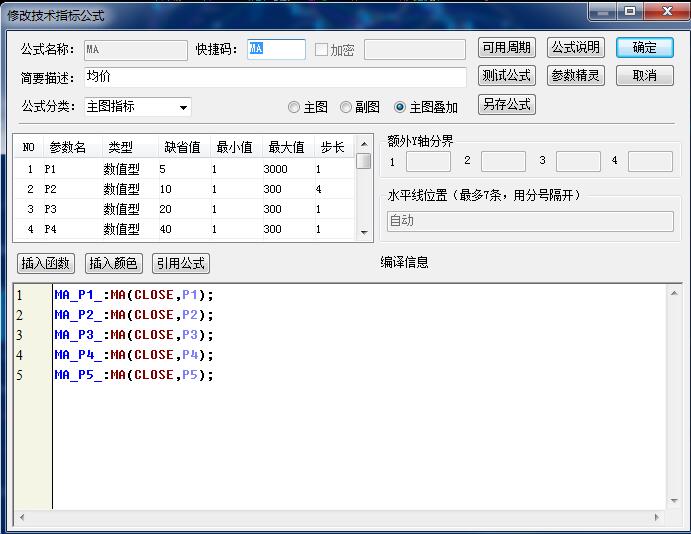This screenshot has height=534, width=691.
Task: Click the 水平线位置 input field
Action: (529, 221)
